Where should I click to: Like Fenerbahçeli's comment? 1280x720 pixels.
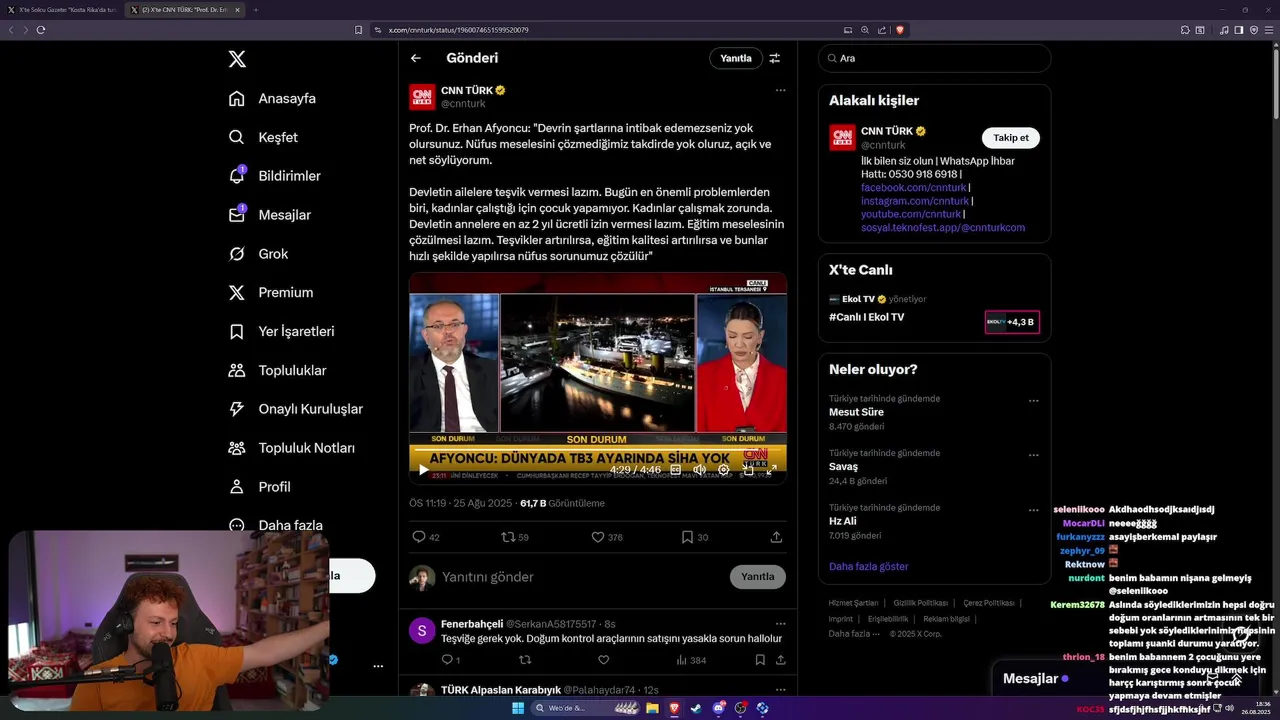point(603,660)
